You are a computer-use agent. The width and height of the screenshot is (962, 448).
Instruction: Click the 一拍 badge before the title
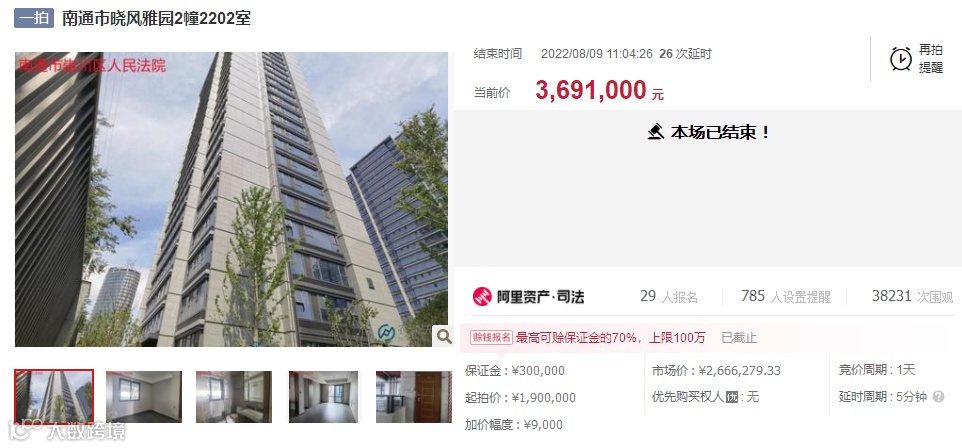[x=34, y=18]
